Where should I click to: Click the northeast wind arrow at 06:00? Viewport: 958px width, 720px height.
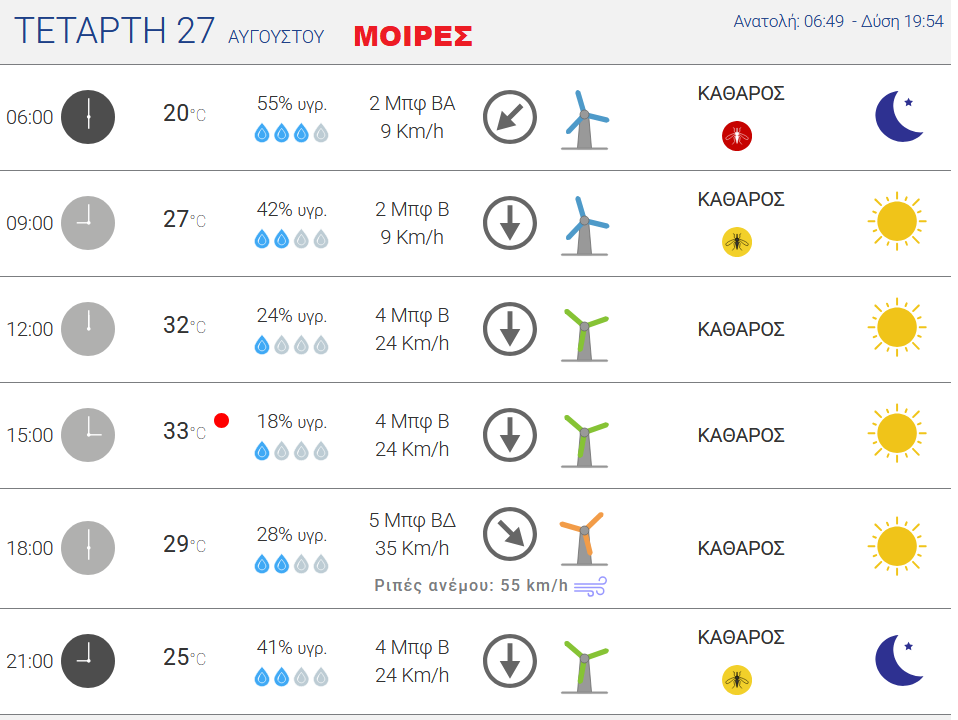coord(510,117)
